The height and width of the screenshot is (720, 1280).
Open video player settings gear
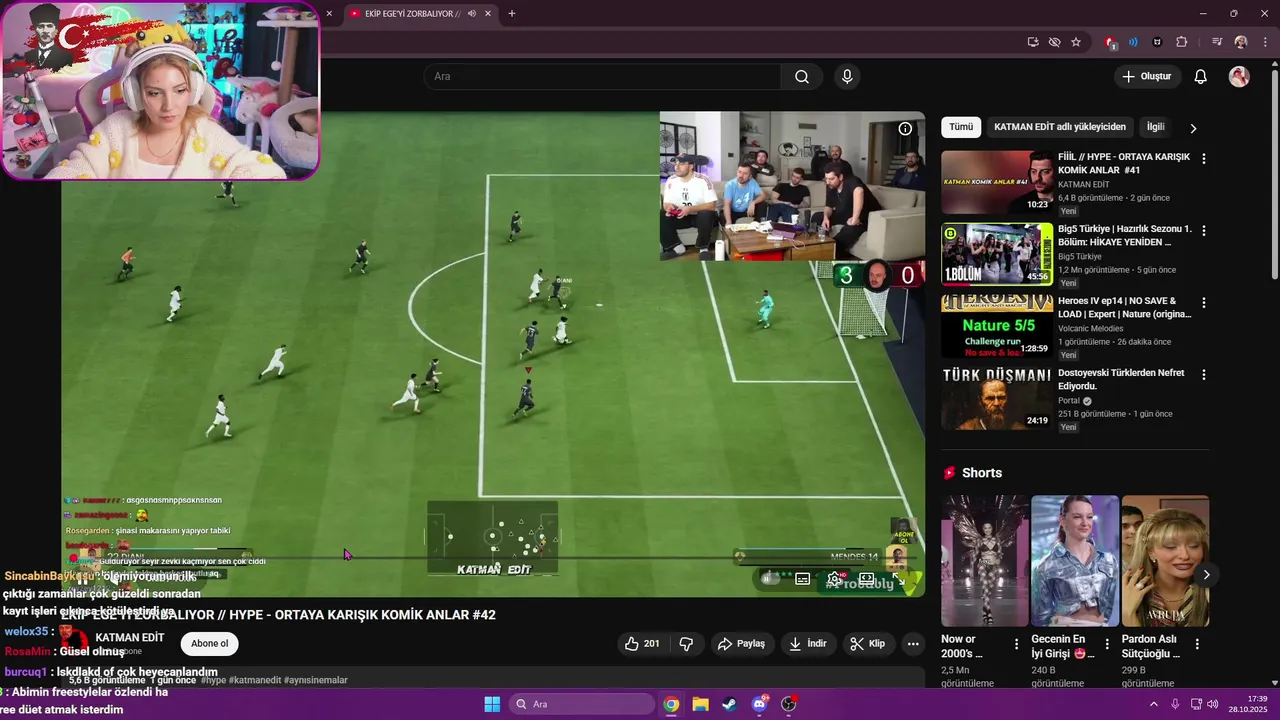[x=834, y=578]
